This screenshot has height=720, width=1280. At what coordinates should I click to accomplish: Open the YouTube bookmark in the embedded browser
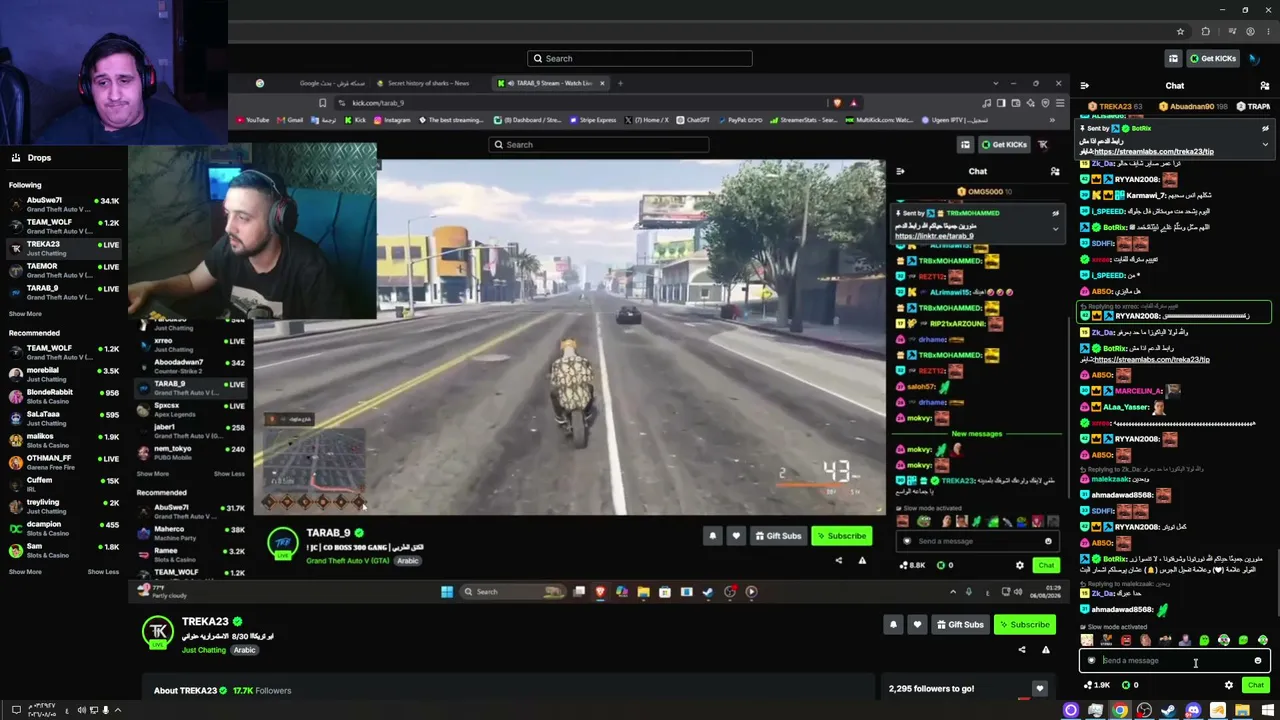pyautogui.click(x=253, y=120)
